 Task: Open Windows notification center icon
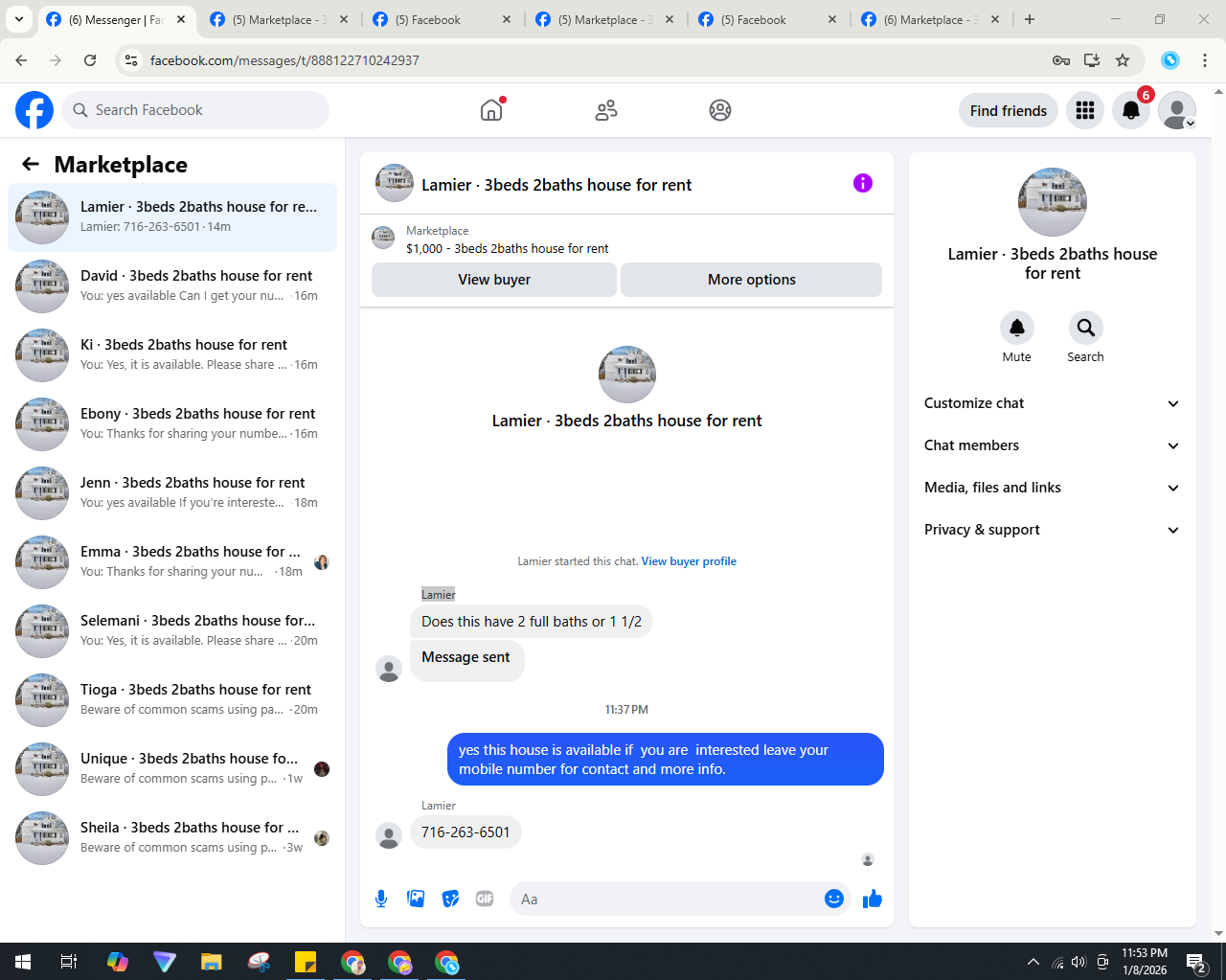1196,962
